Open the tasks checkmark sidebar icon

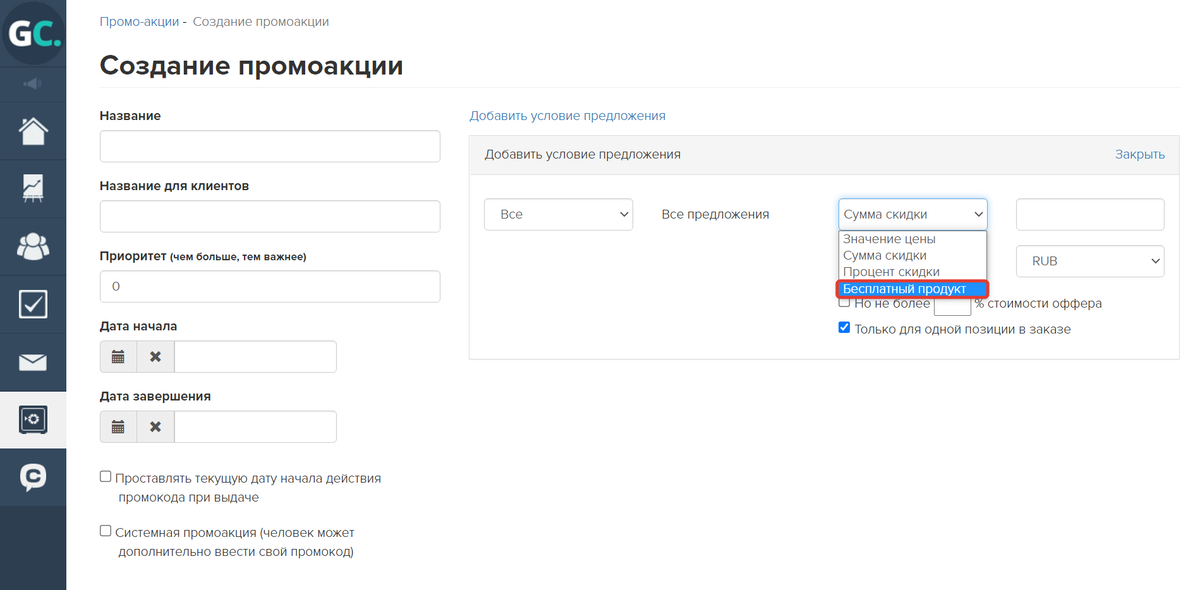coord(33,304)
